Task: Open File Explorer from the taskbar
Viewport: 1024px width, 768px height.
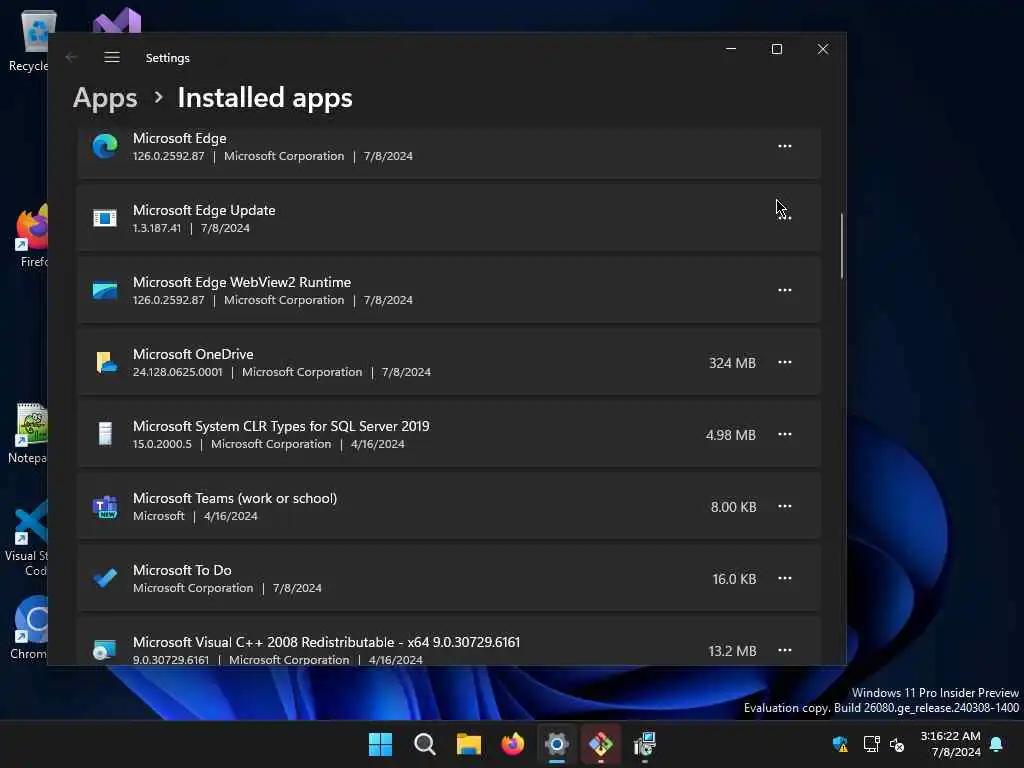Action: click(x=468, y=744)
